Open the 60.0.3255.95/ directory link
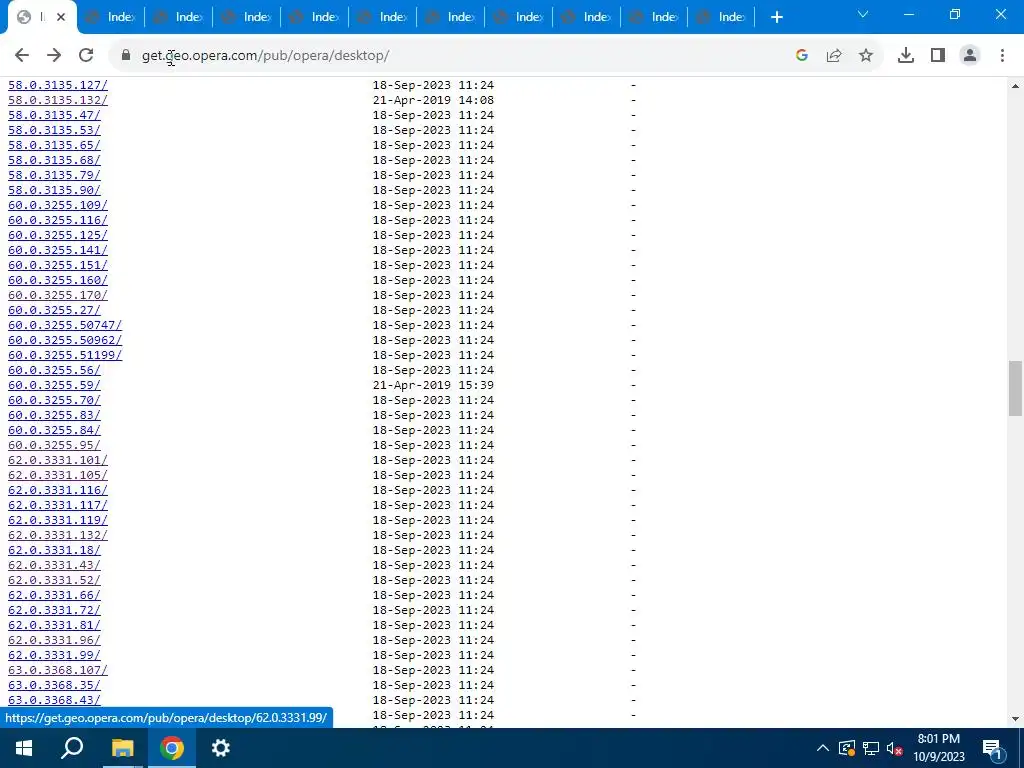1024x768 pixels. point(54,445)
